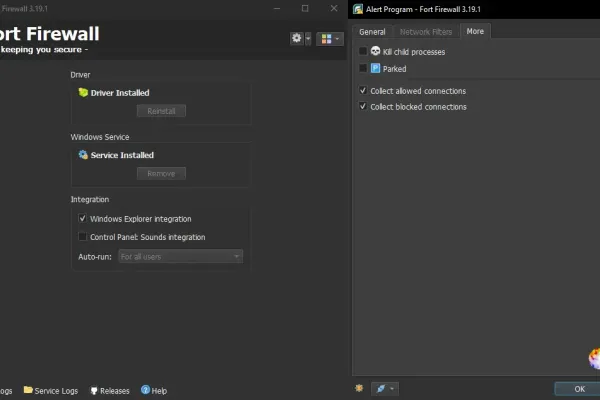Open the Help link
600x400 pixels.
[154, 390]
